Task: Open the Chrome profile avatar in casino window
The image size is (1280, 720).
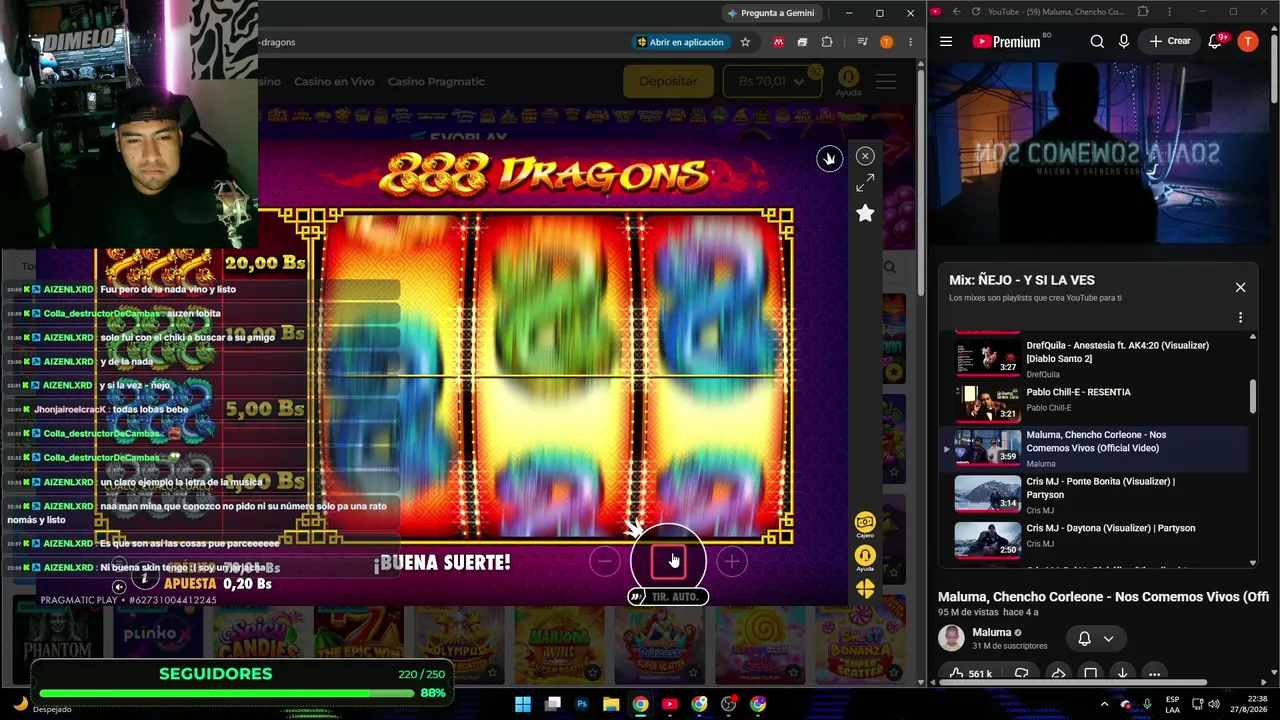Action: pos(886,42)
